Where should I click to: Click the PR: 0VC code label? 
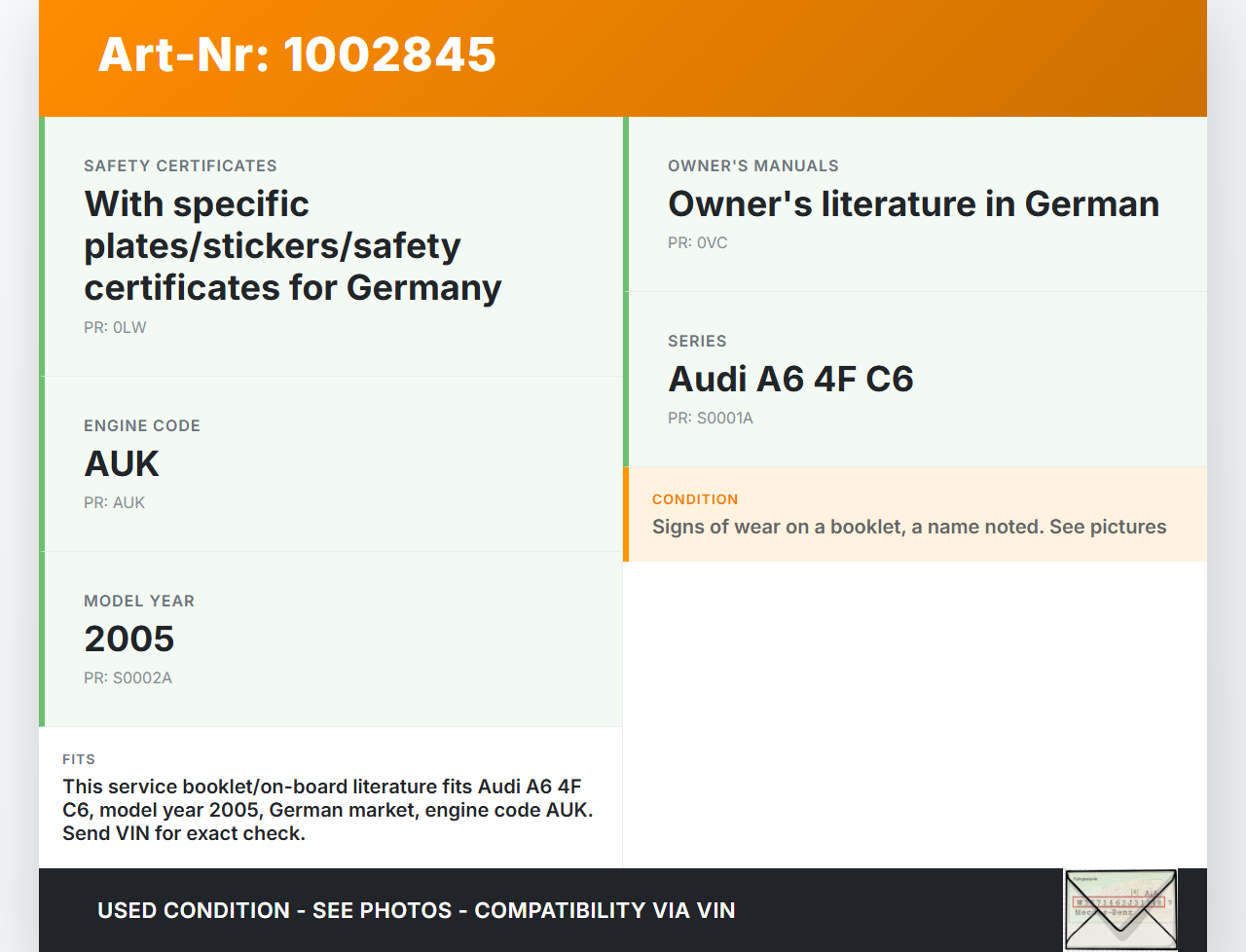tap(697, 242)
